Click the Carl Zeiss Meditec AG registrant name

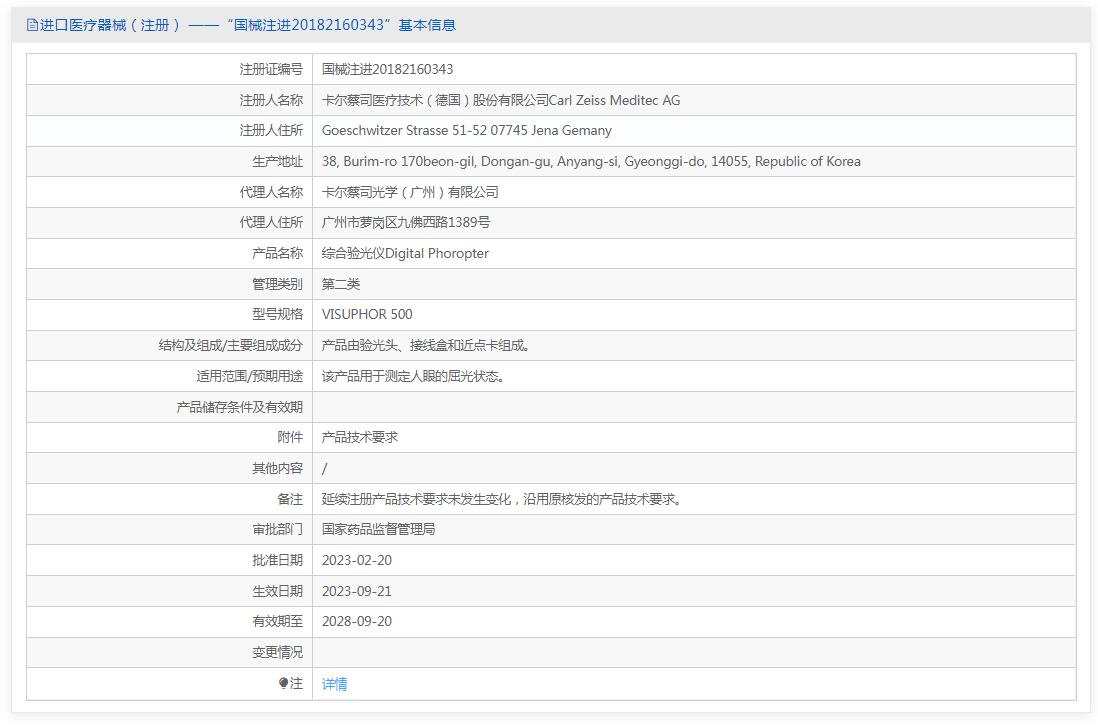point(501,100)
